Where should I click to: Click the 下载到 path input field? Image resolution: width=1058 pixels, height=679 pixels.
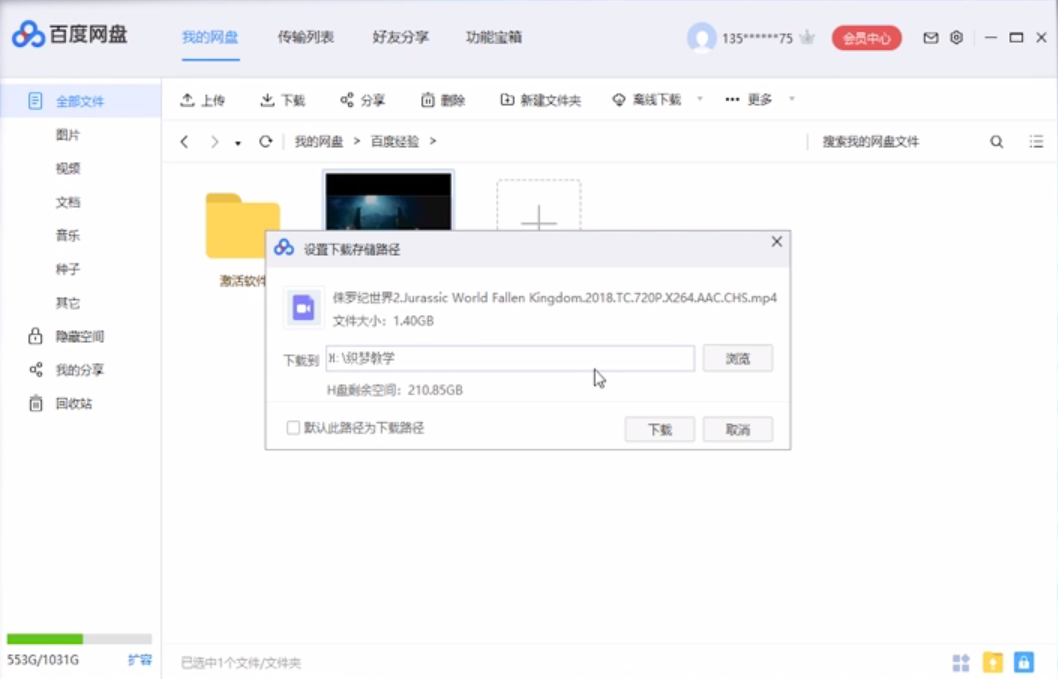[510, 358]
